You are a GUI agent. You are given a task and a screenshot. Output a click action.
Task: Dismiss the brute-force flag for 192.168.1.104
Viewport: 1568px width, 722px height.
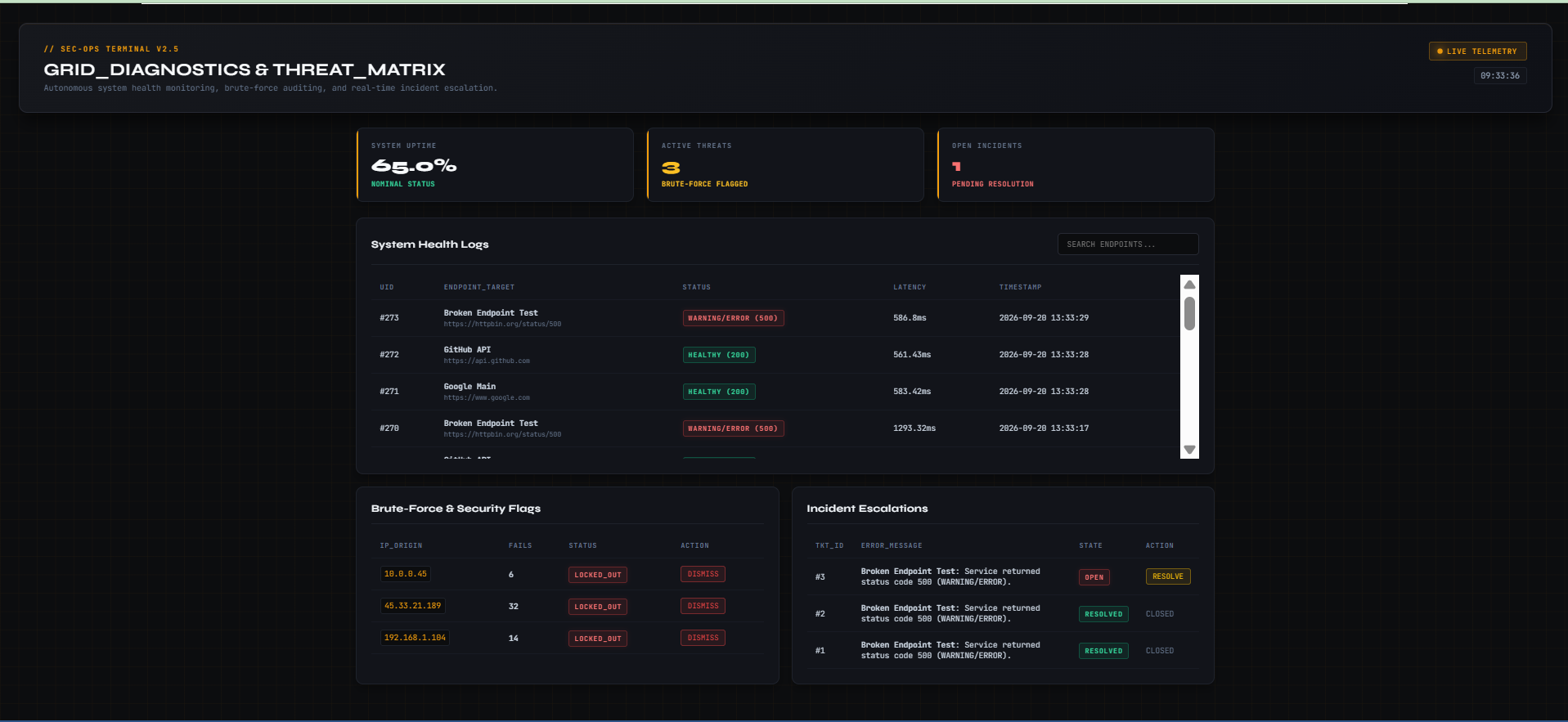(x=703, y=638)
